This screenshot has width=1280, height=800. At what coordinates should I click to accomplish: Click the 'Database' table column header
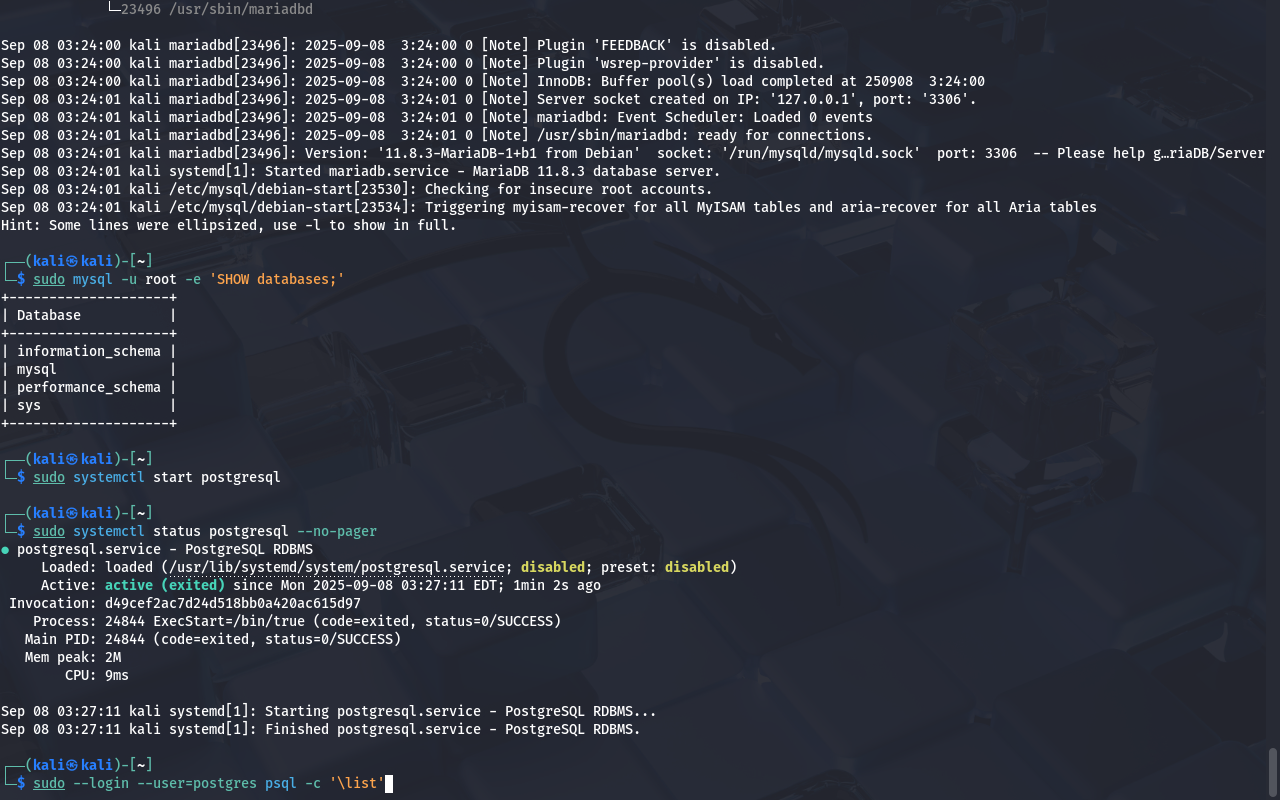click(x=49, y=315)
